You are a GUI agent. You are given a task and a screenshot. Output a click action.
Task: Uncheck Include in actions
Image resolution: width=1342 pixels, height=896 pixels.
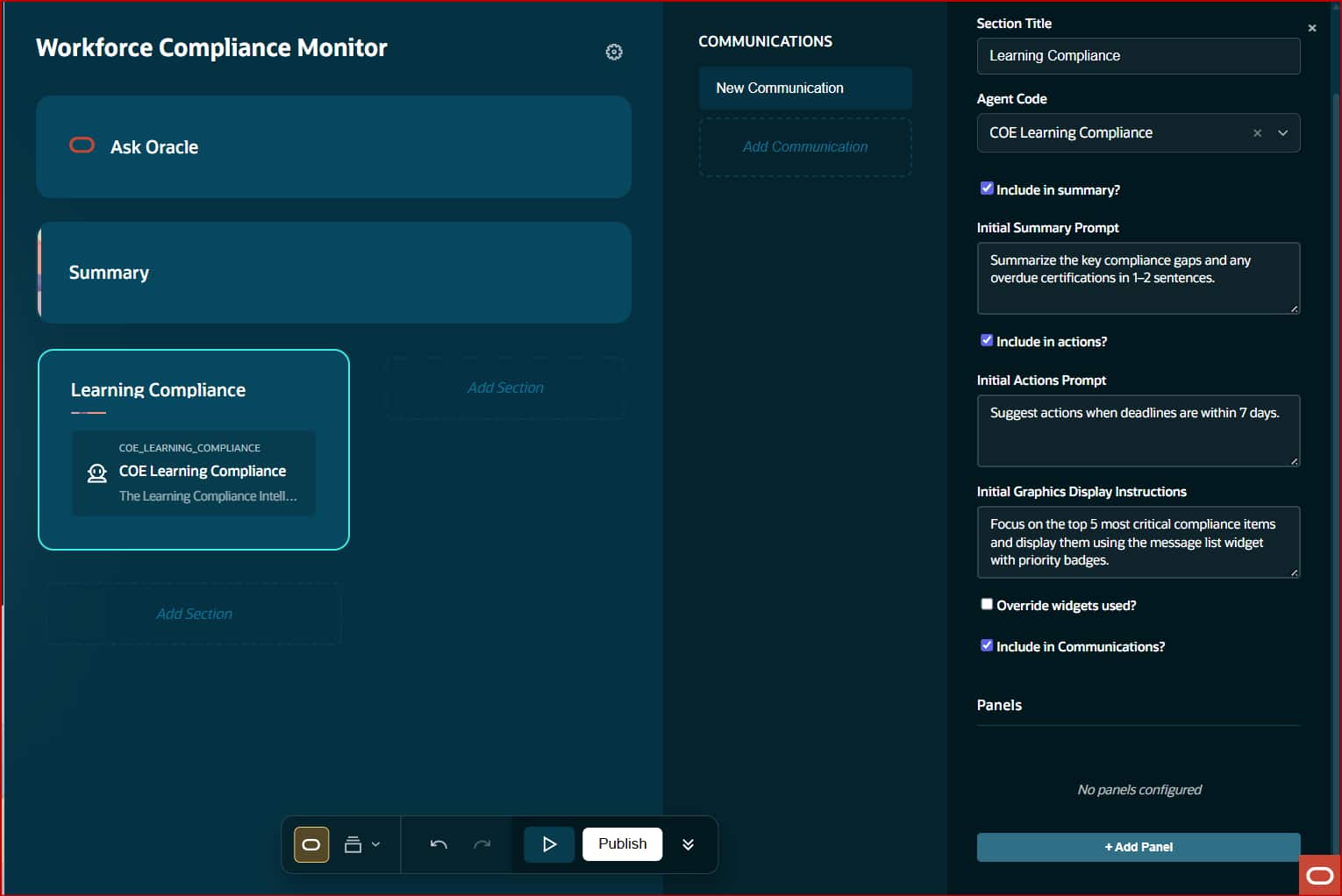click(987, 340)
